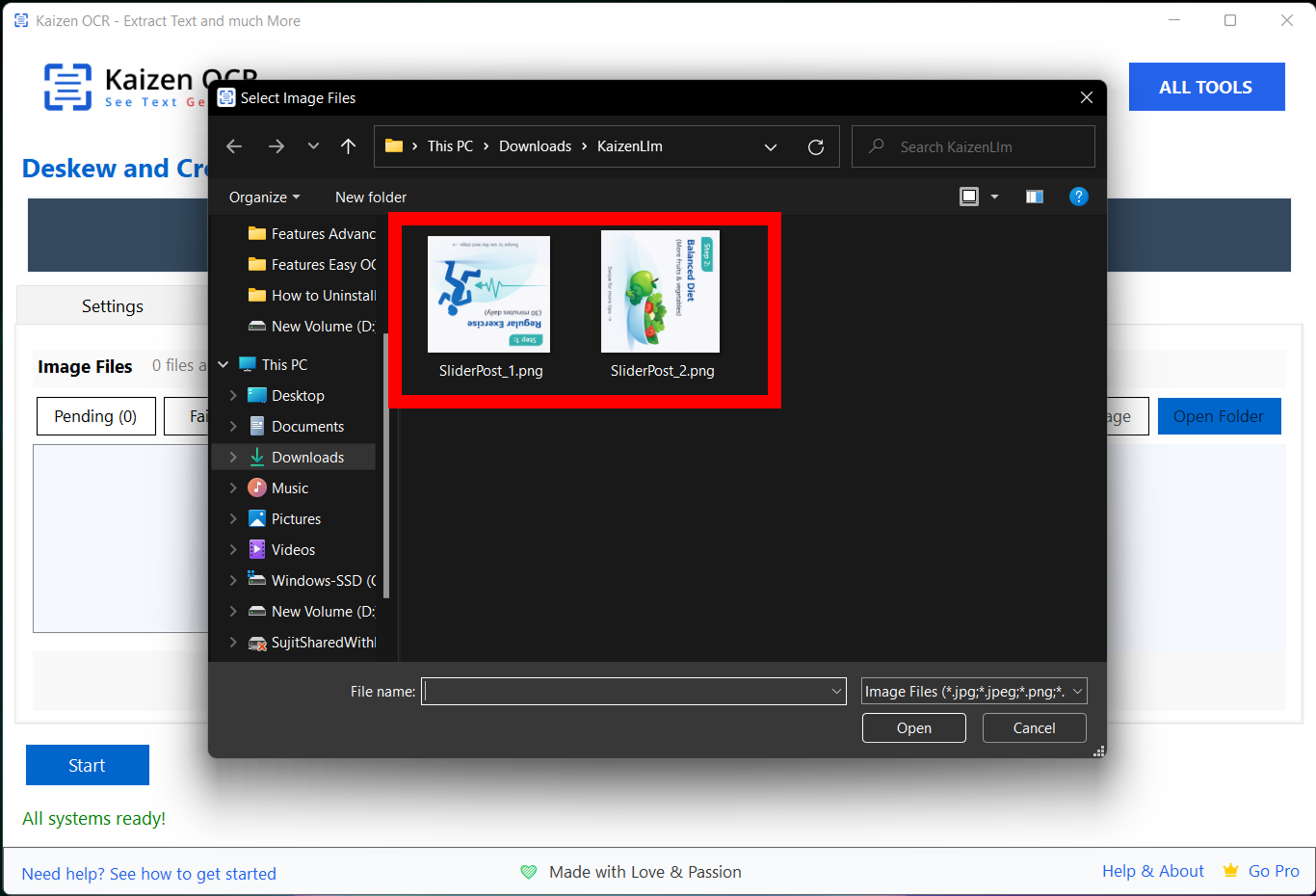The image size is (1316, 896).
Task: Select Downloads in the navigation pane
Action: (x=307, y=458)
